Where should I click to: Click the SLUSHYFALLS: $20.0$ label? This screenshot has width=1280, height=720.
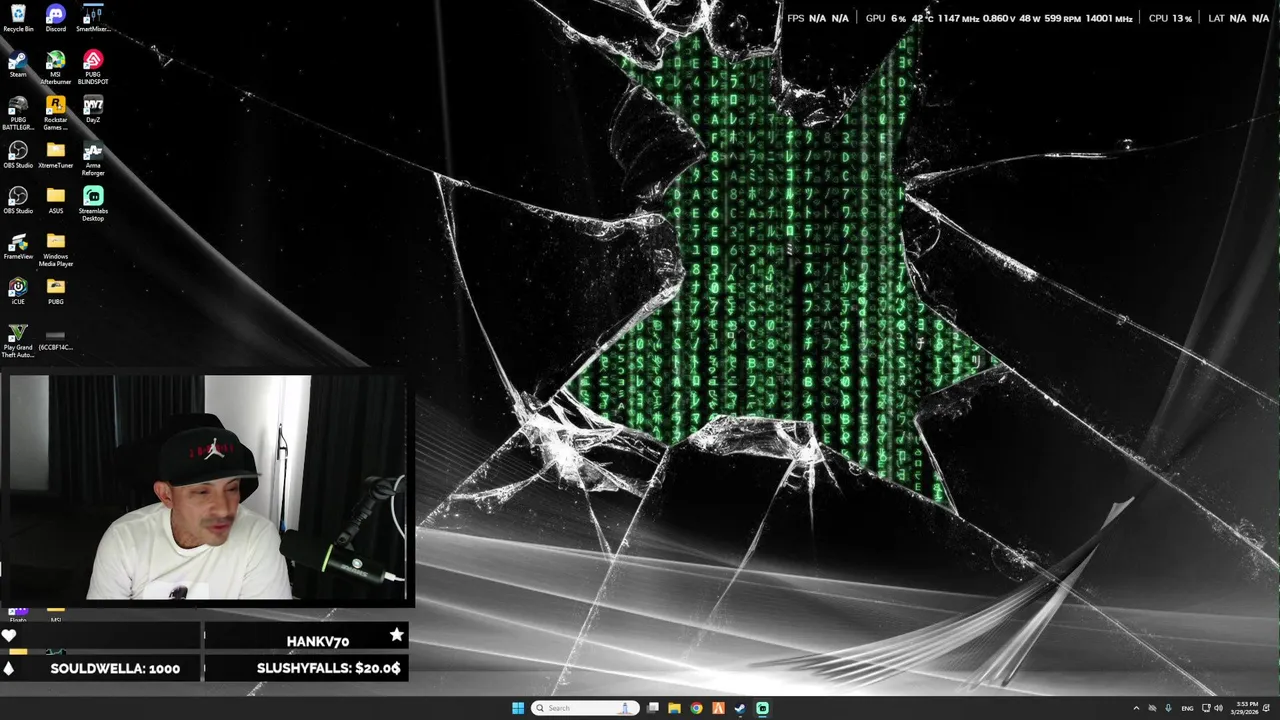pos(328,668)
